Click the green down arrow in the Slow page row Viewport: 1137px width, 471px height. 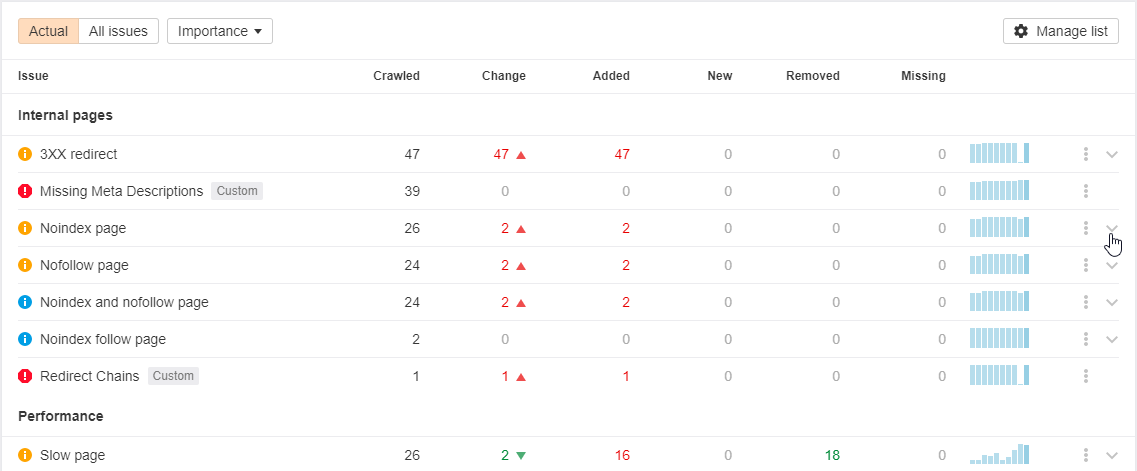click(x=521, y=456)
